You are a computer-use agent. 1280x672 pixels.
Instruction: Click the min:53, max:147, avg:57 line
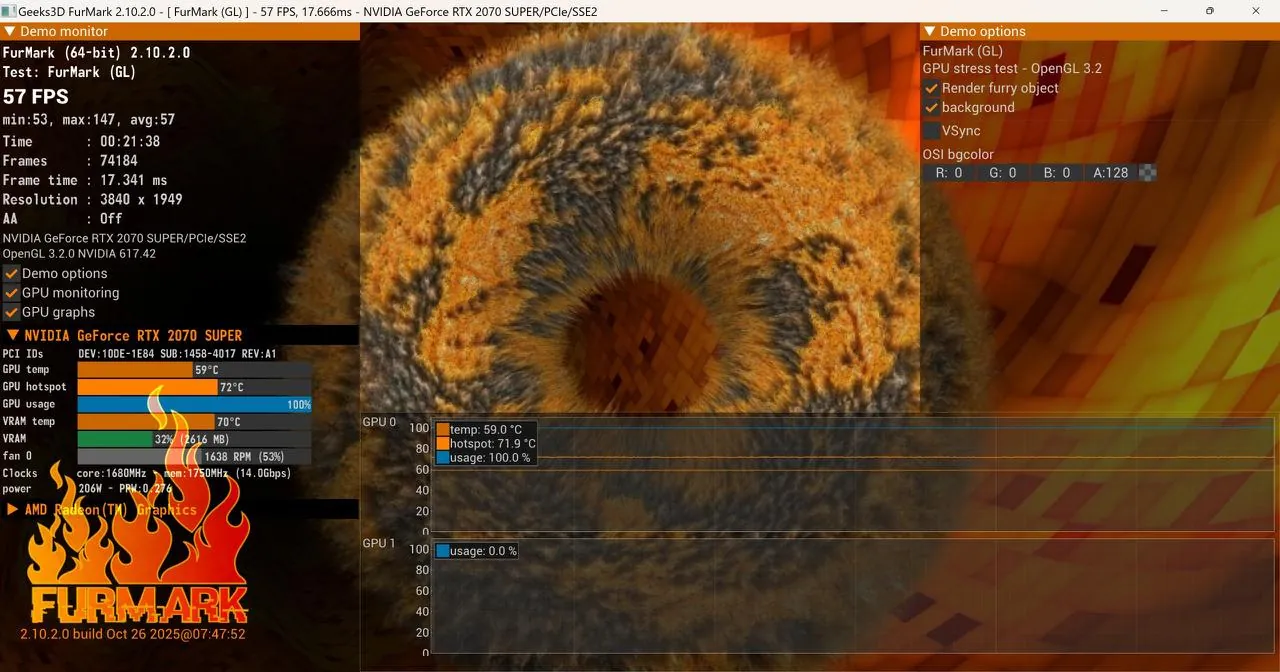pyautogui.click(x=89, y=120)
